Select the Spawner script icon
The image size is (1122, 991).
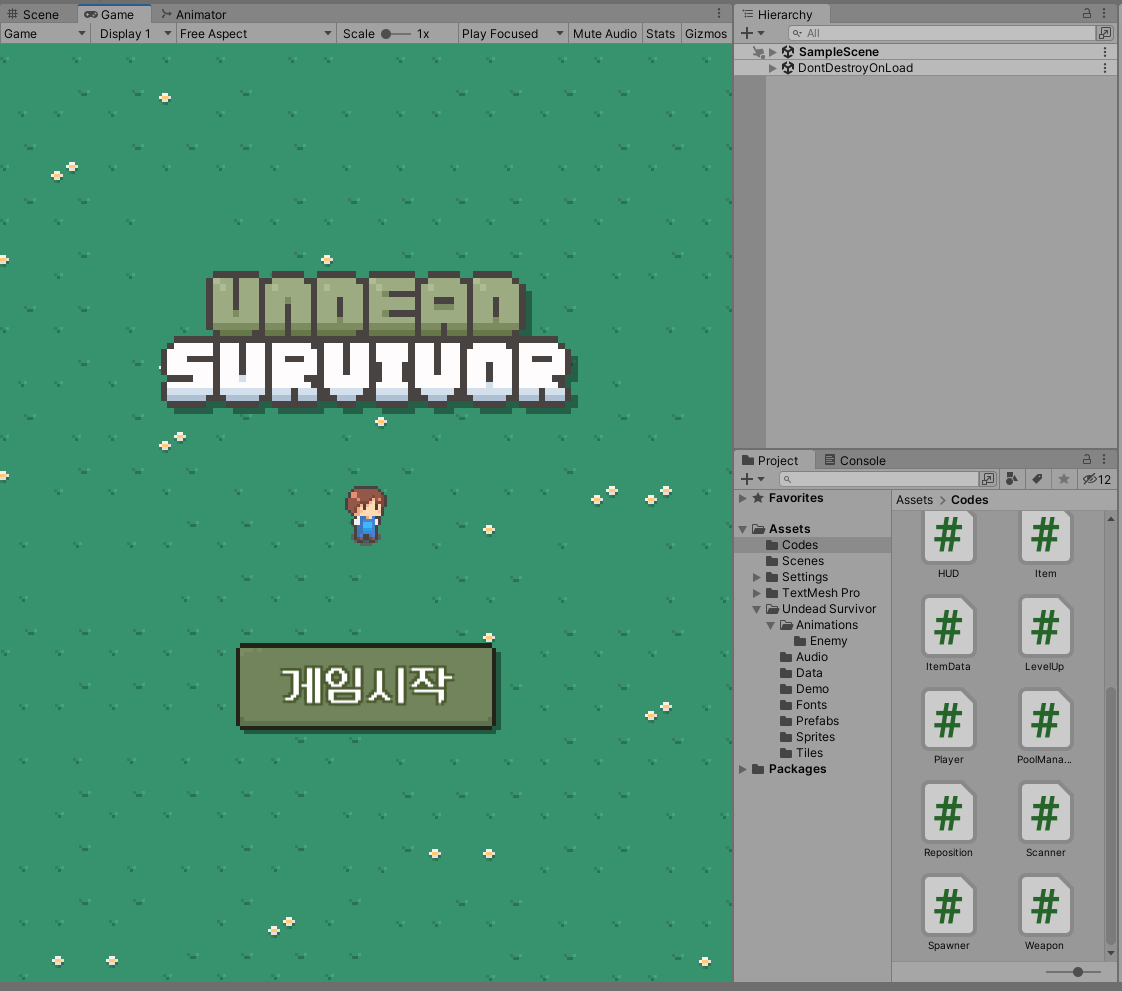click(x=948, y=905)
